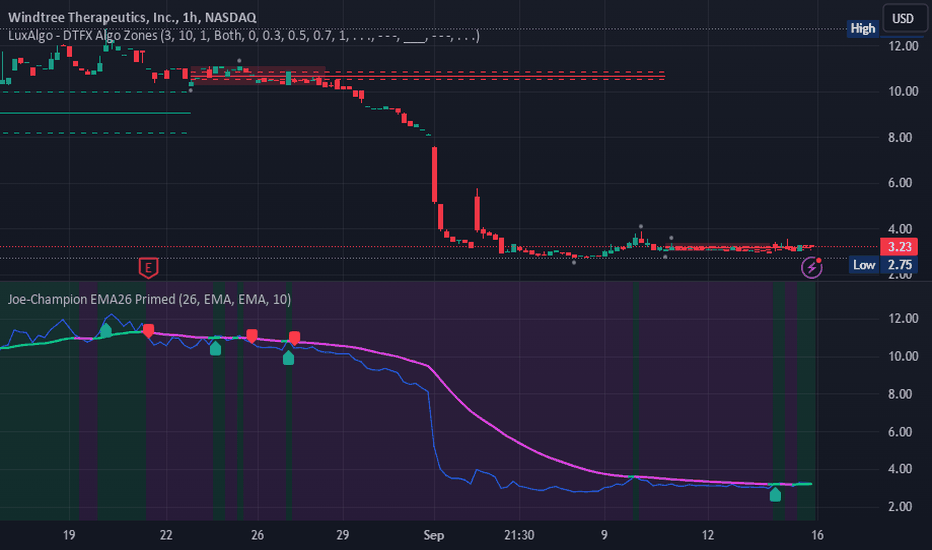932x550 pixels.
Task: Select the LuxAlgo DTFX Algo Zones indicator legend
Action: pyautogui.click(x=243, y=36)
